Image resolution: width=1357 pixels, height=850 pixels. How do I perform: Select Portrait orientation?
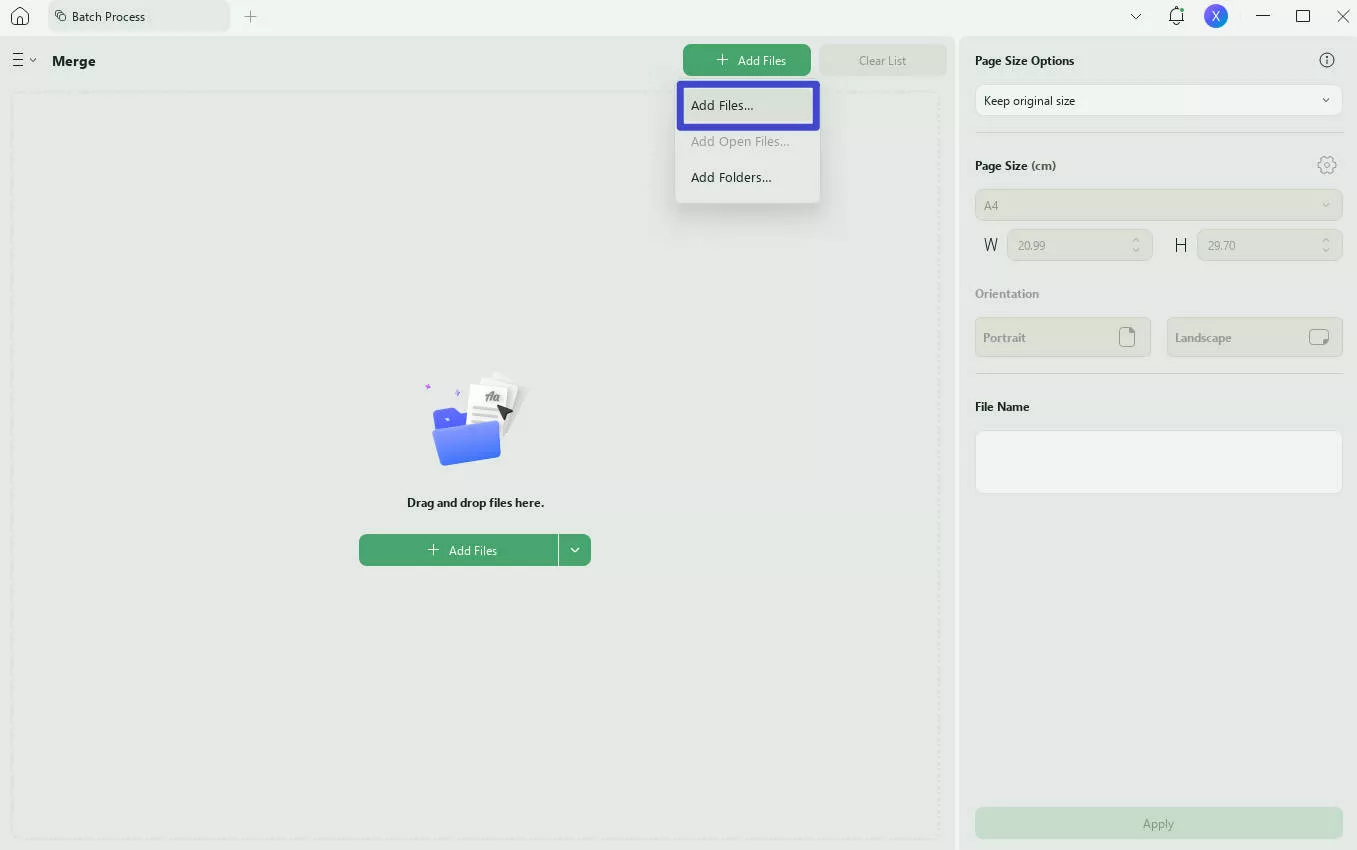click(x=1063, y=337)
